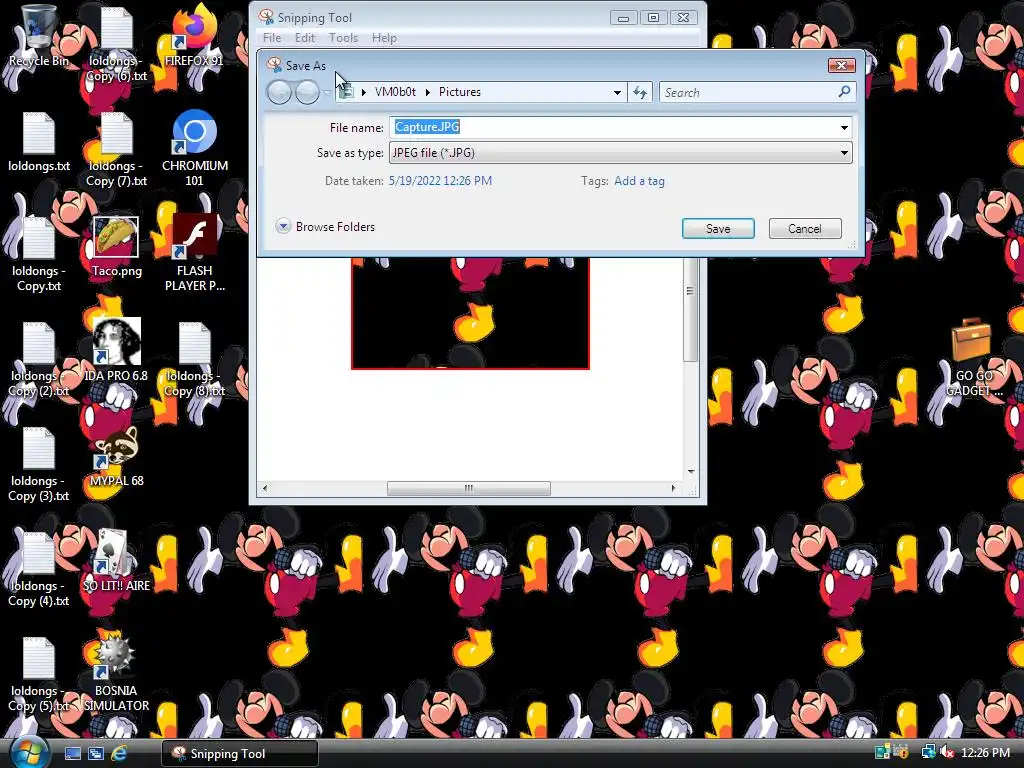Open the Recycle Bin desktop icon
The height and width of the screenshot is (768, 1024).
coord(39,36)
